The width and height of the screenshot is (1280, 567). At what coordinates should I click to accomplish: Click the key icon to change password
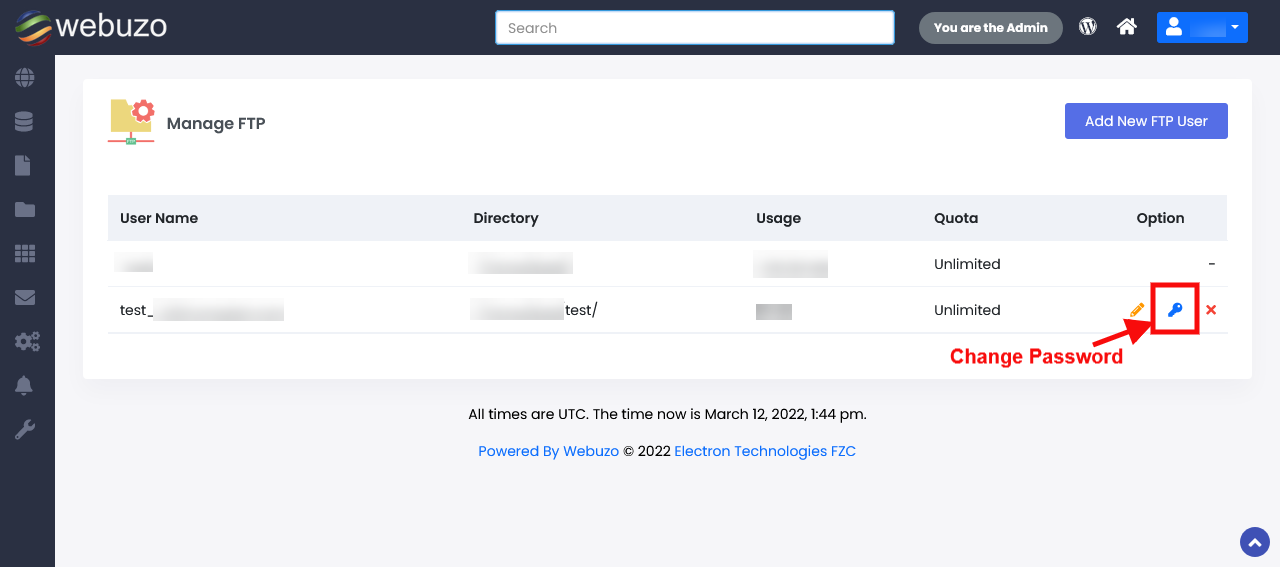coord(1175,310)
